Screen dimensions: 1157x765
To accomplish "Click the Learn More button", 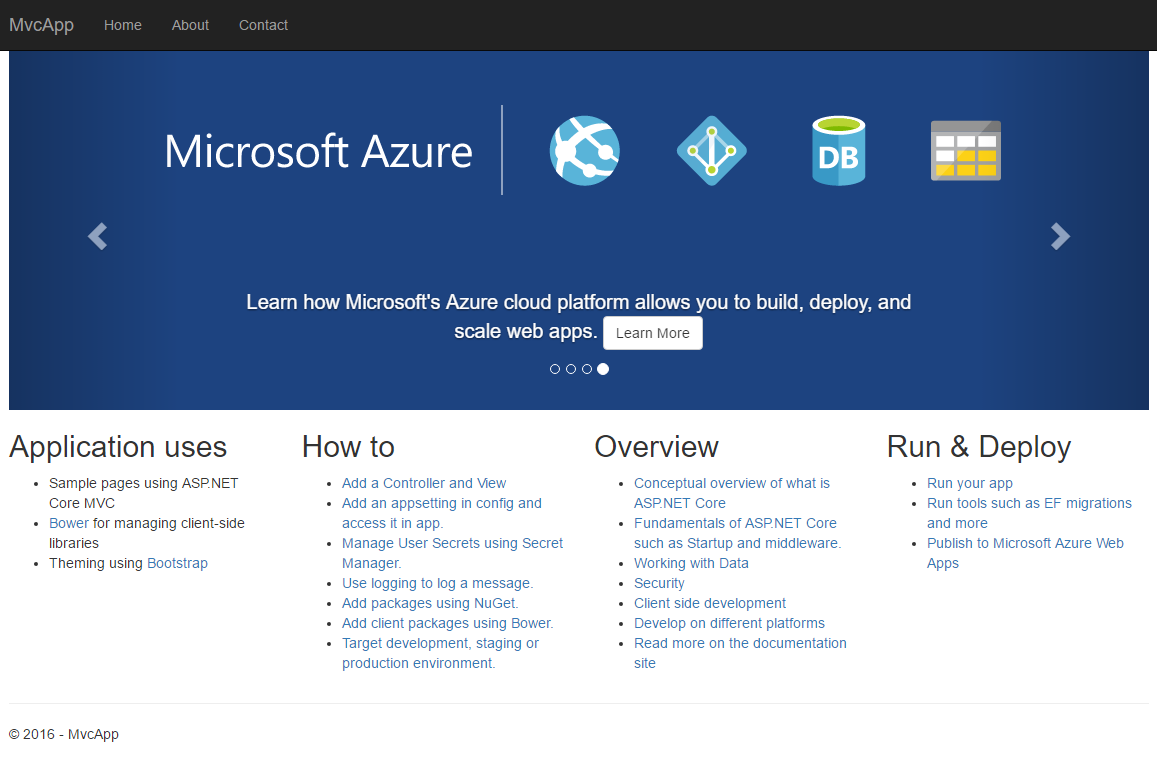I will point(652,333).
